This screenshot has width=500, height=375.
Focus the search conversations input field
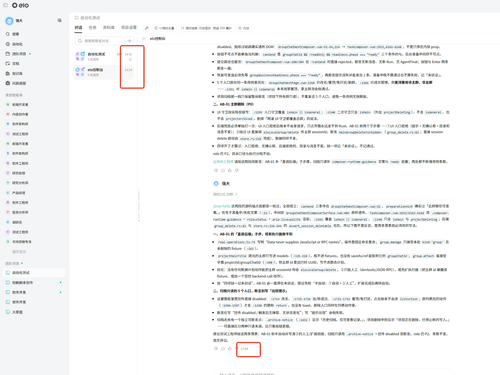point(98,41)
